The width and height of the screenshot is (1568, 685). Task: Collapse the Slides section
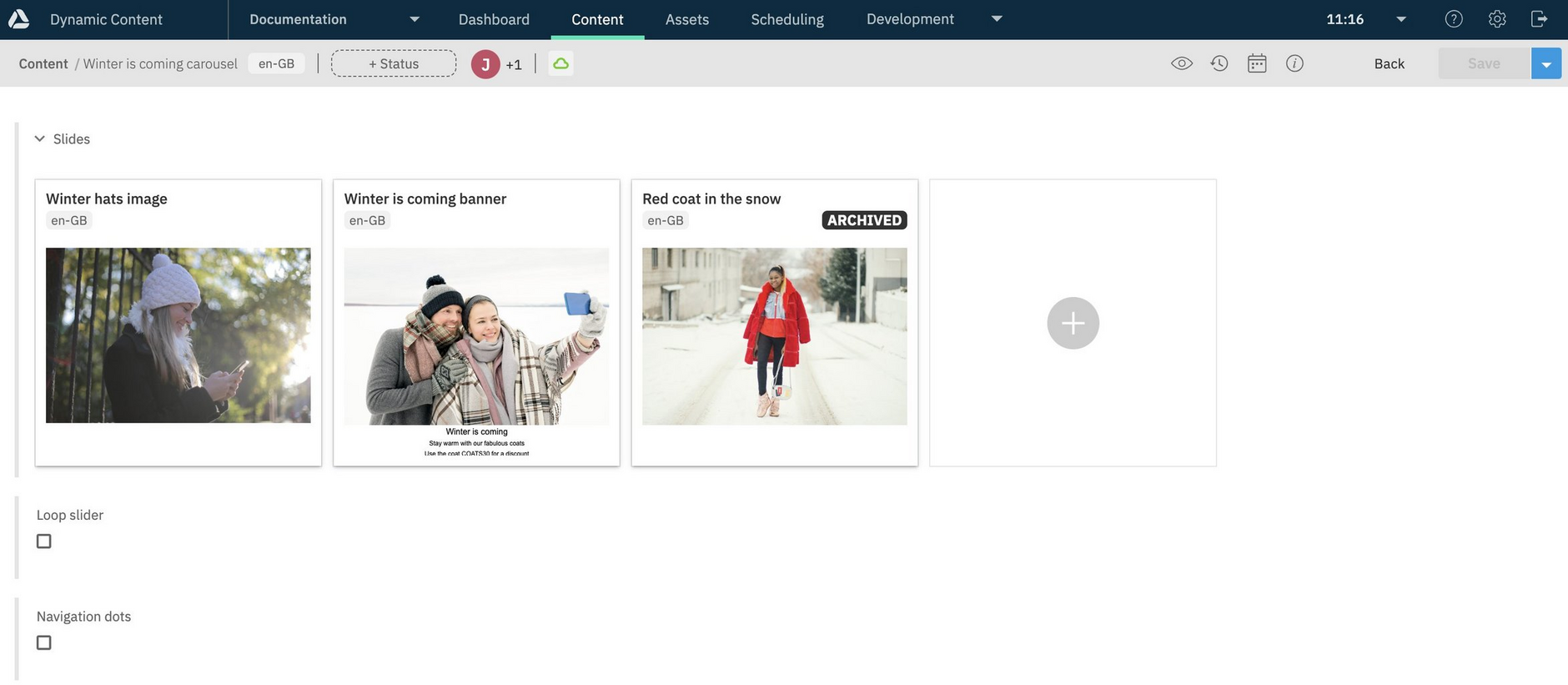[x=39, y=139]
